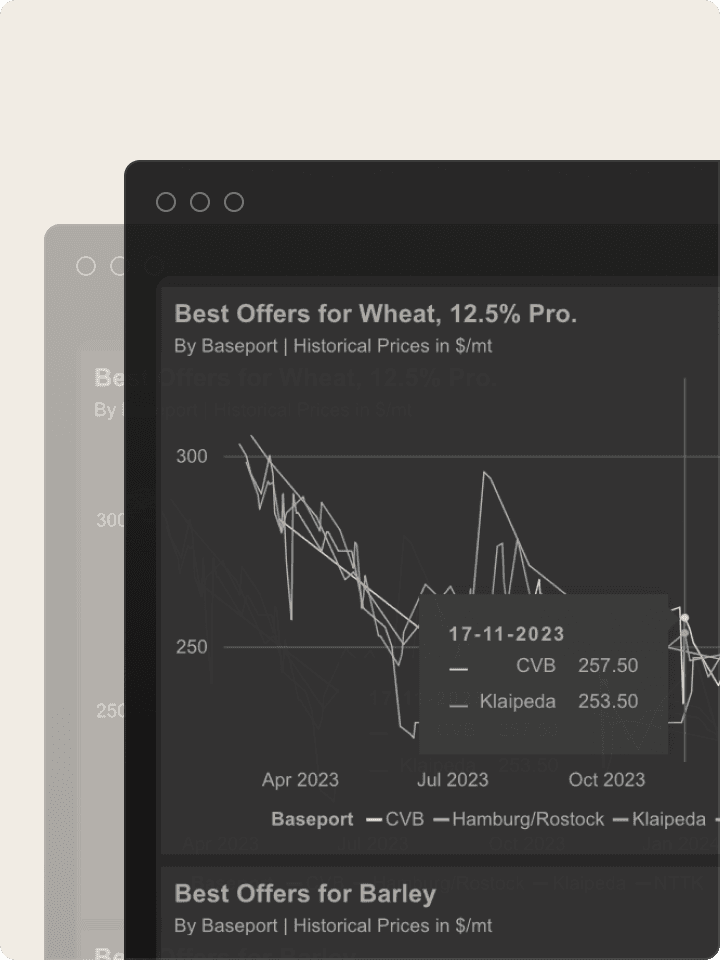This screenshot has height=960, width=720.
Task: Click the highlighted data point on the crosshair
Action: [x=684, y=618]
